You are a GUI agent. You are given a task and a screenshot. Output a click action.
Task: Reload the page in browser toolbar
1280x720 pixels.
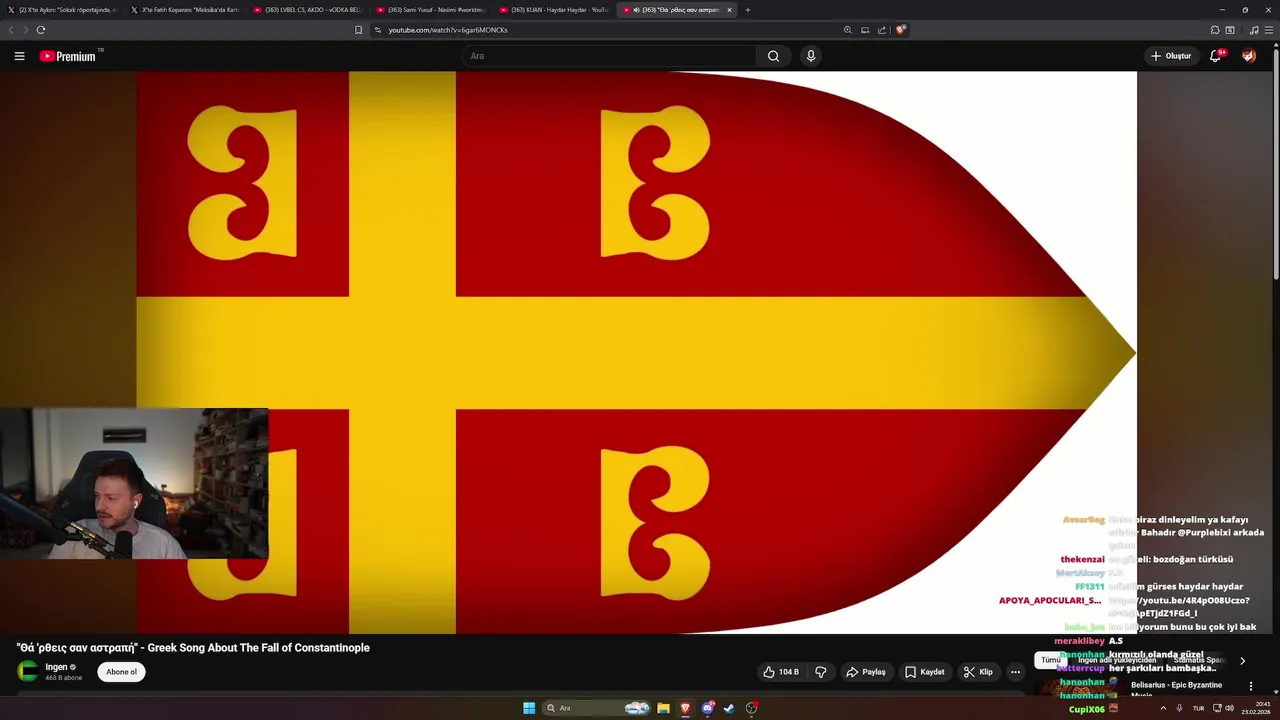coord(41,30)
